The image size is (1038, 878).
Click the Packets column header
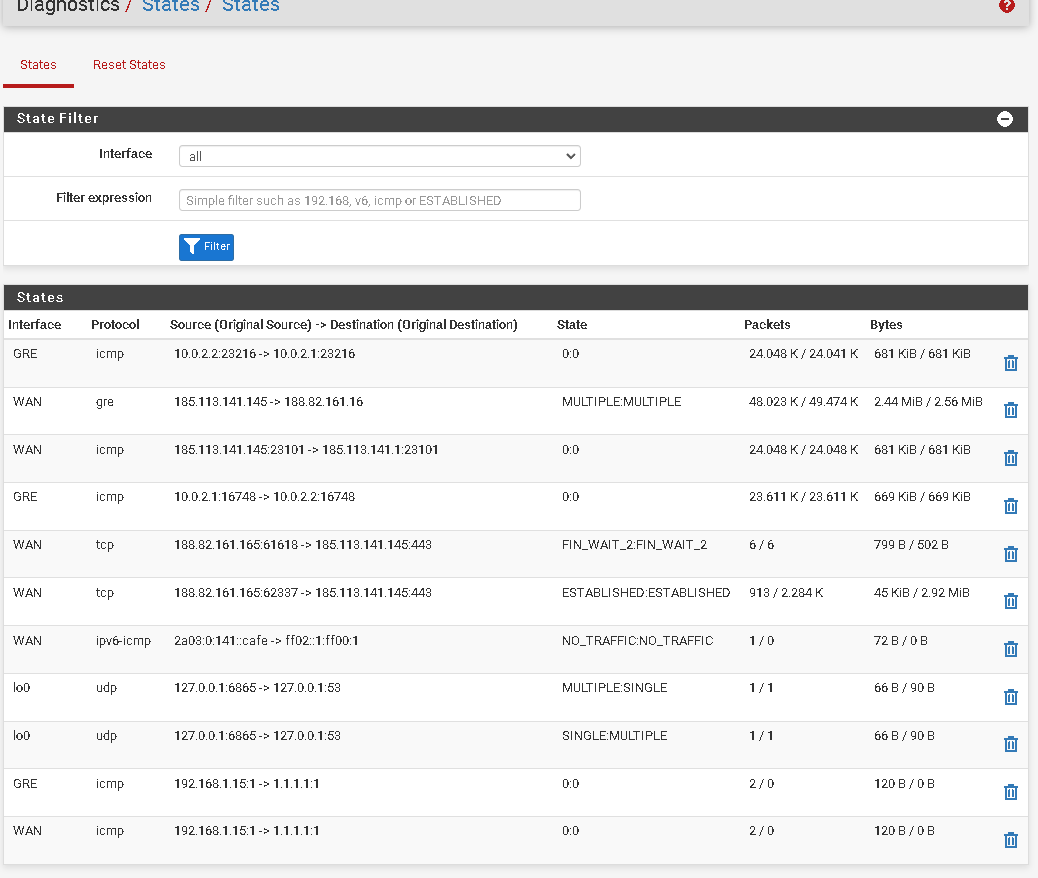[767, 324]
